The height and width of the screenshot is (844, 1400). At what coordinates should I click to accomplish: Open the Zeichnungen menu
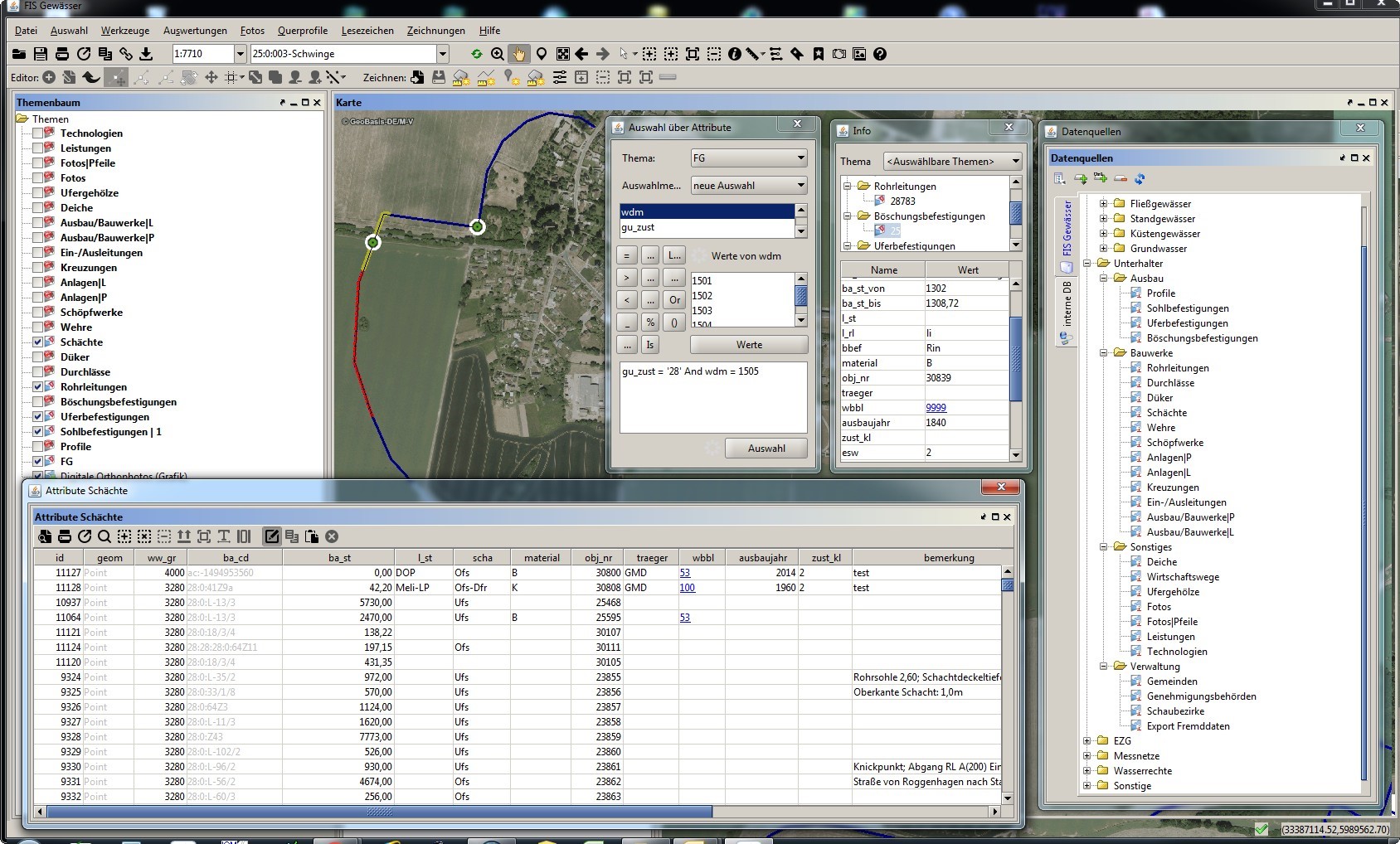pos(435,31)
